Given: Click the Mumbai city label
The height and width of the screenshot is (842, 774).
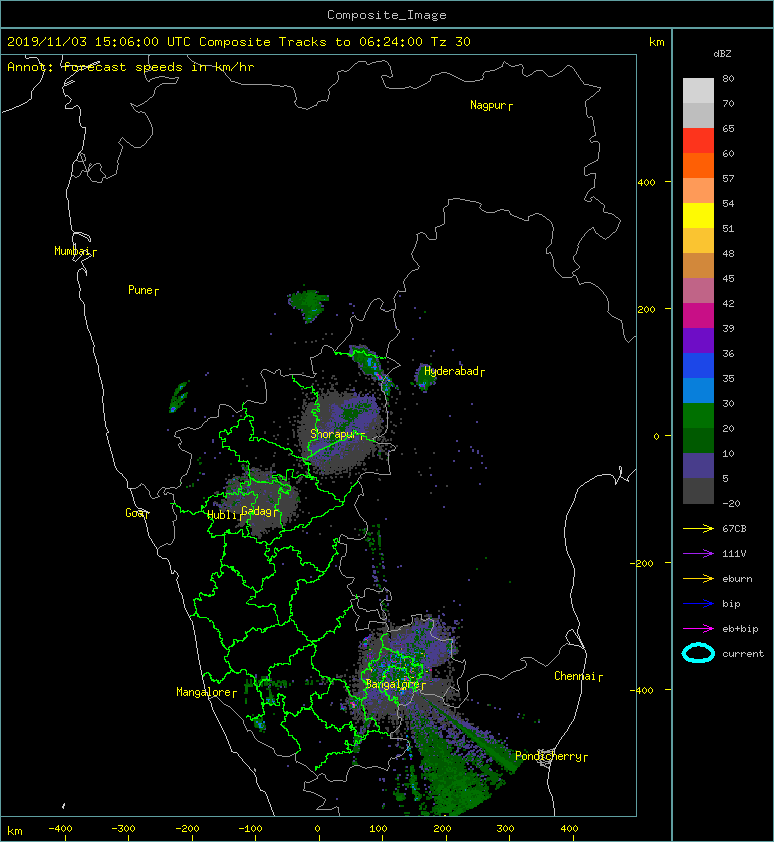Looking at the screenshot, I should [x=75, y=251].
